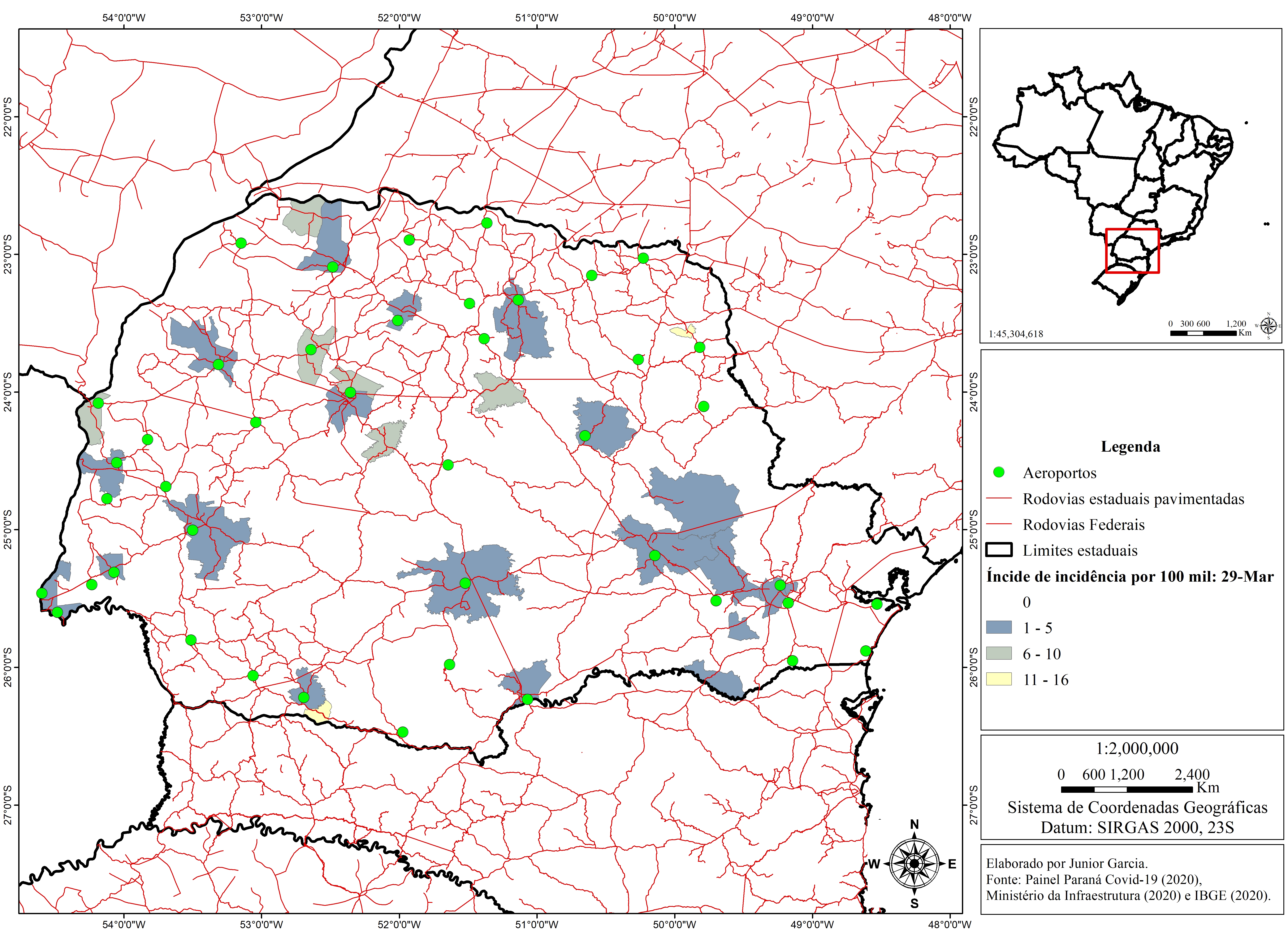This screenshot has width=1288, height=941.
Task: Click the southernmost green airport dot
Action: pos(403,732)
